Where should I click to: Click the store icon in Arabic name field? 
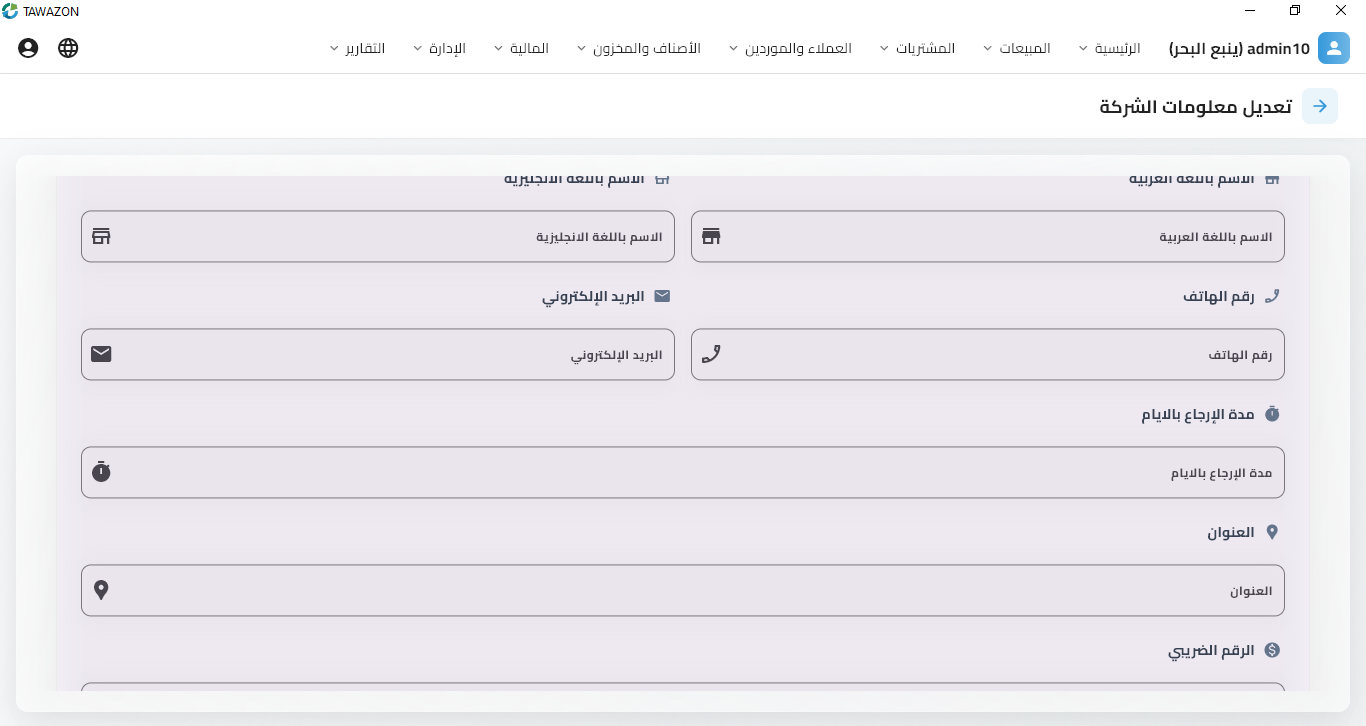(x=711, y=237)
